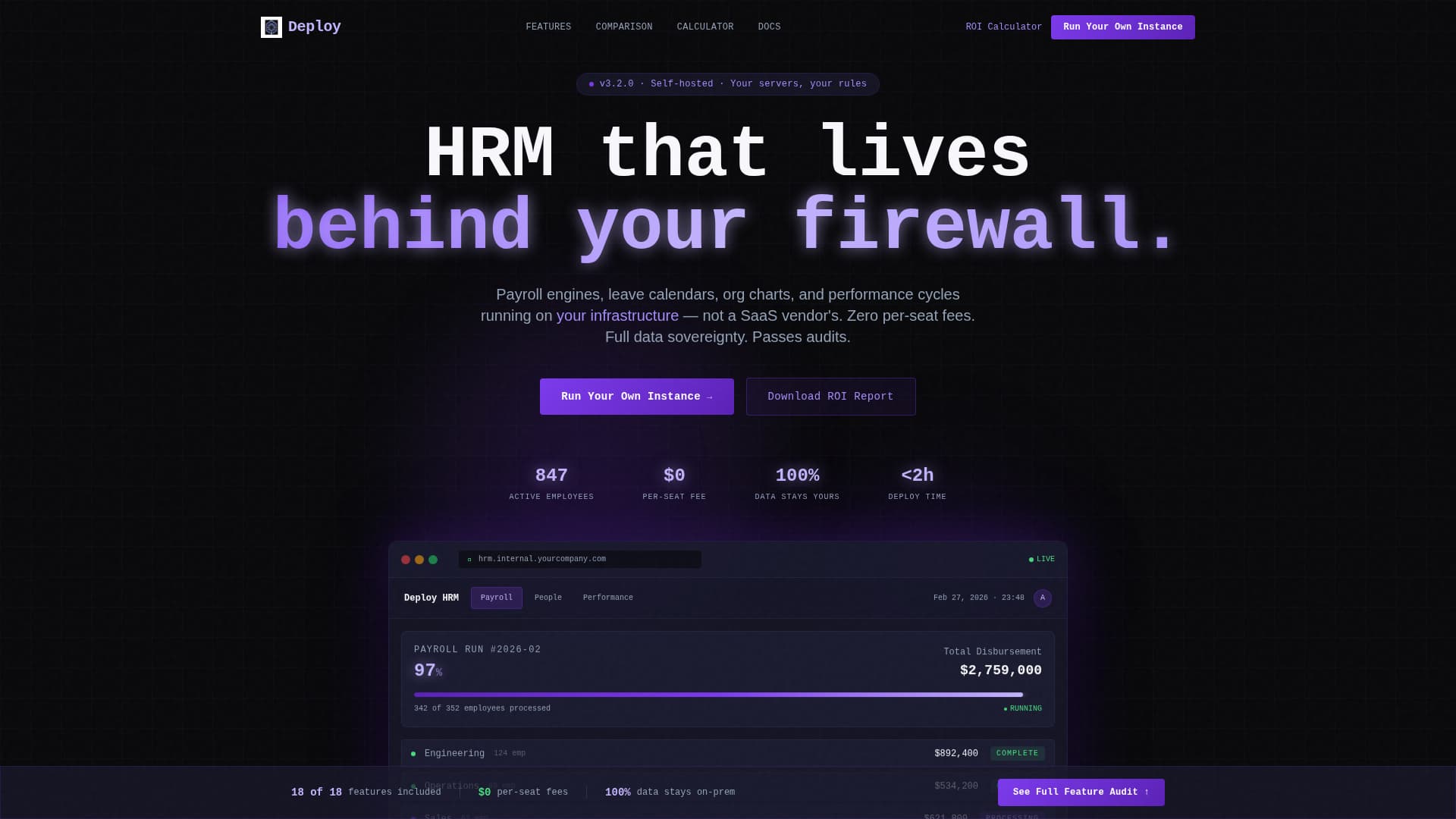1456x819 pixels.
Task: Click '100% data stays on-prem' text
Action: pos(670,792)
